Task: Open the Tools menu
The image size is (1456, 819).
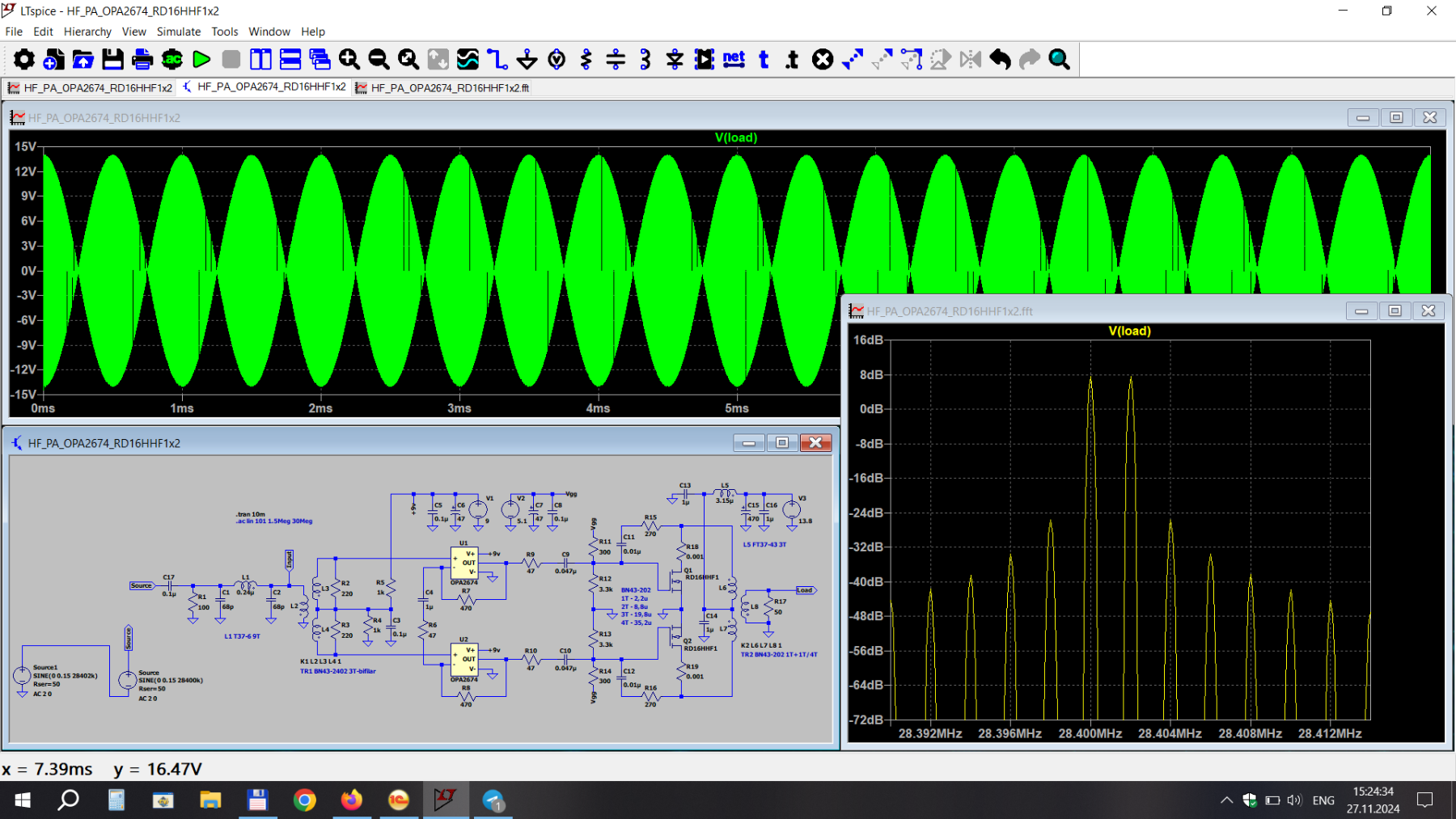Action: [x=225, y=32]
